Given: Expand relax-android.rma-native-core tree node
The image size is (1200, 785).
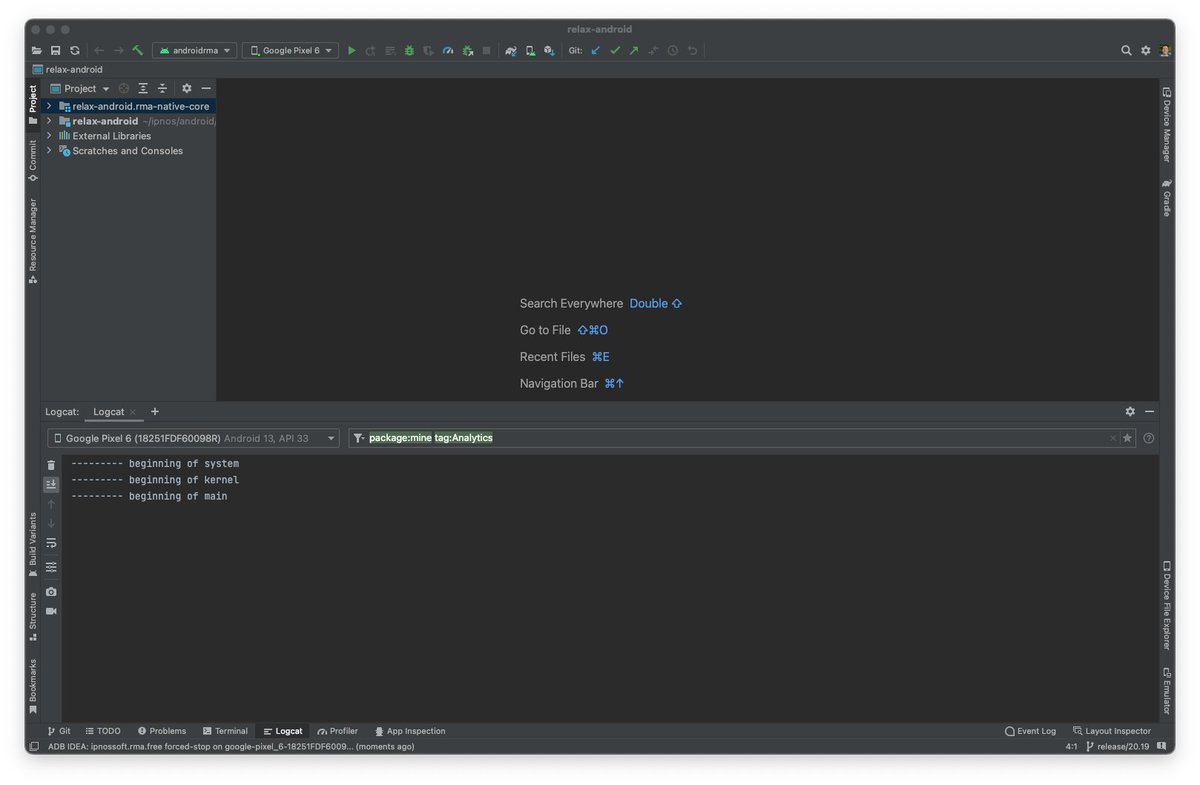Looking at the screenshot, I should click(x=48, y=106).
